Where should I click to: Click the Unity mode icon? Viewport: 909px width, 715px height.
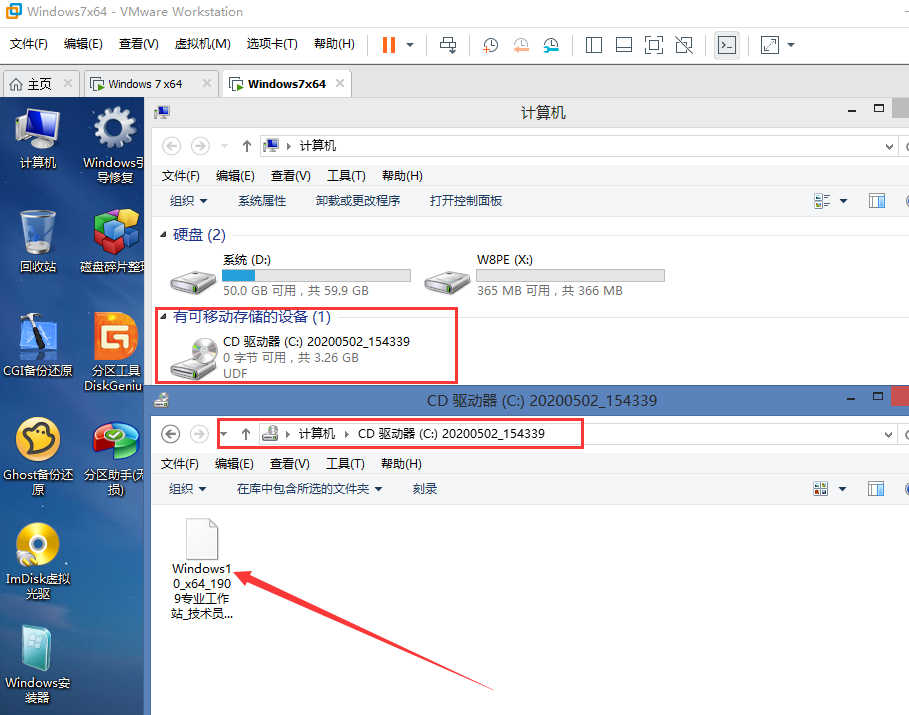684,45
